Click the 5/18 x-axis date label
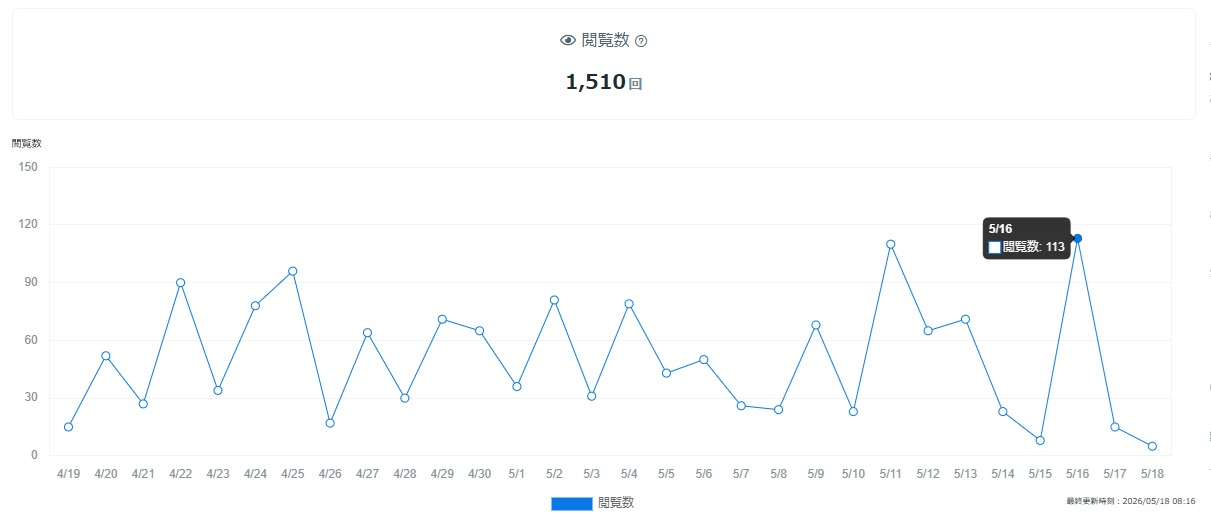This screenshot has height=520, width=1211. [1152, 474]
